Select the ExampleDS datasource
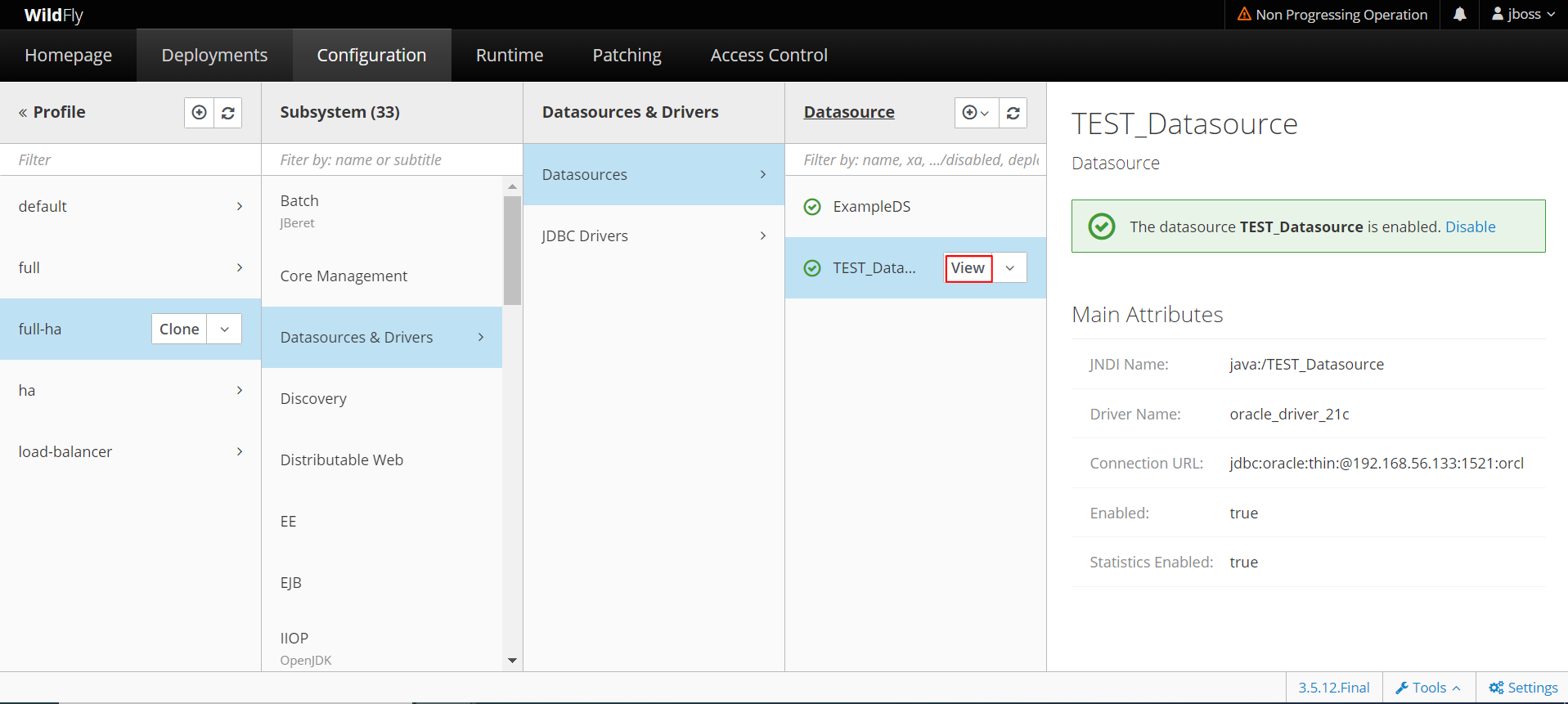Viewport: 1568px width, 704px height. click(915, 206)
